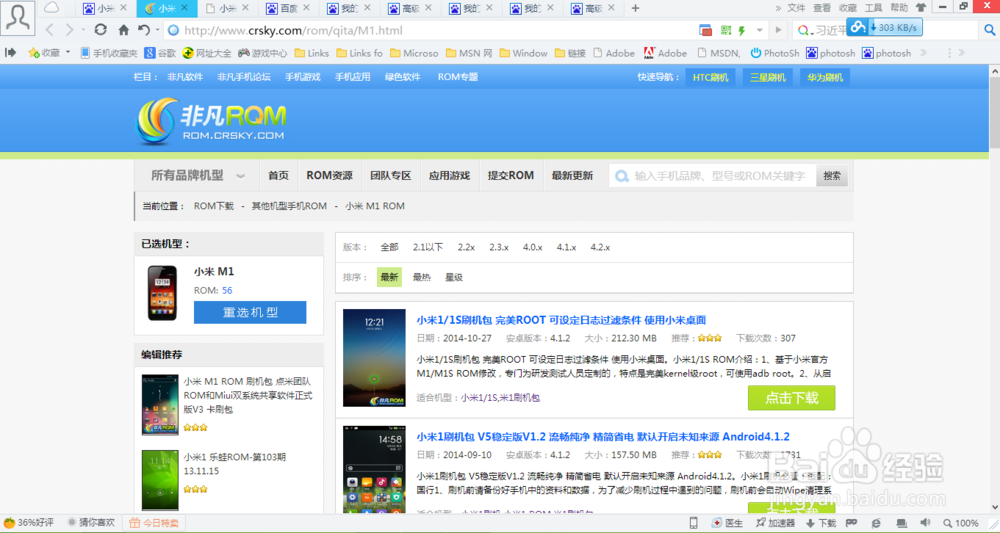Click the user avatar icon
The image size is (1000, 533).
(18, 18)
